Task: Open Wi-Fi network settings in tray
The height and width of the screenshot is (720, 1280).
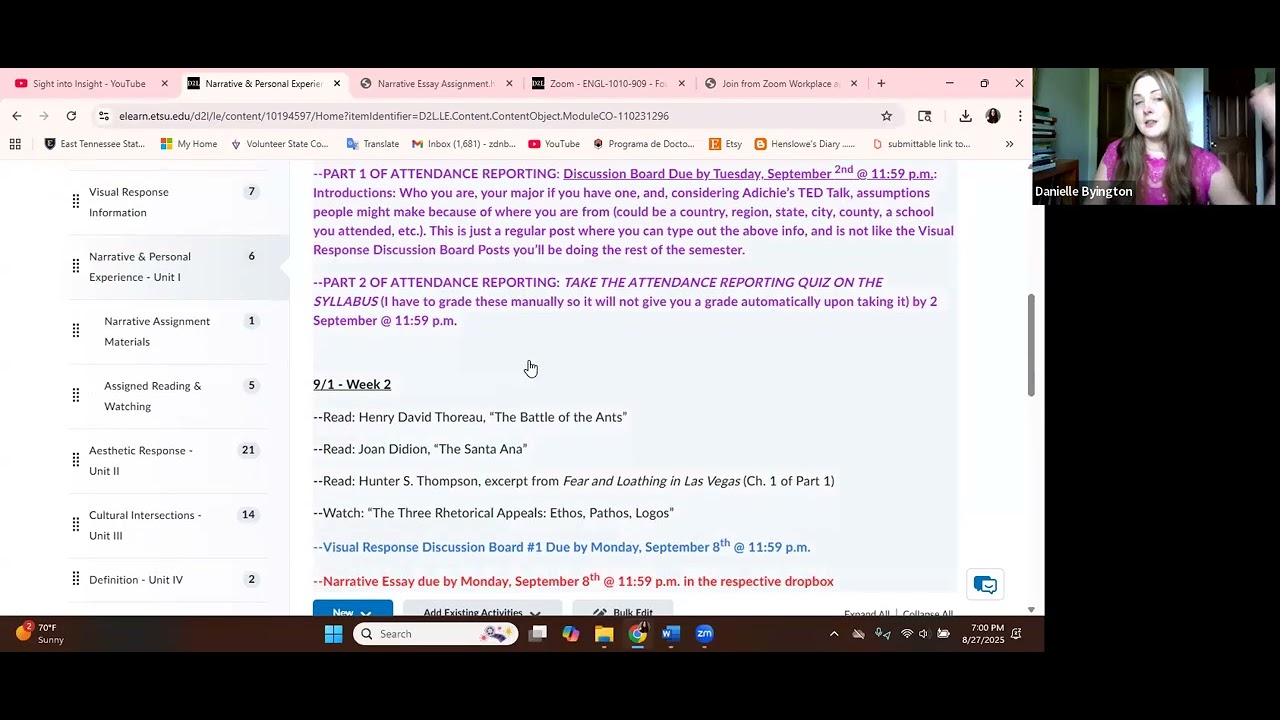Action: 907,634
